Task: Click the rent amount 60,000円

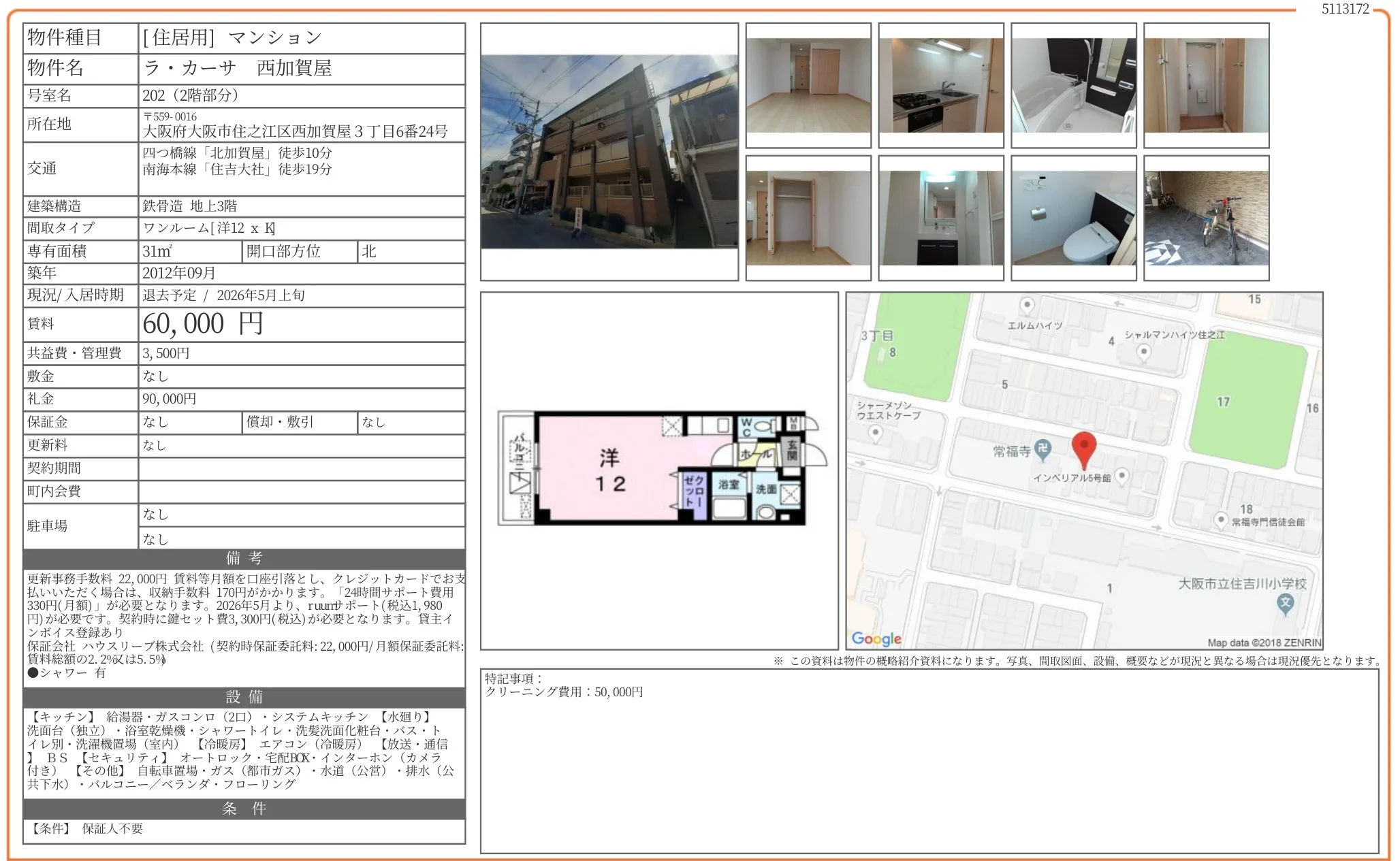Action: pyautogui.click(x=203, y=324)
